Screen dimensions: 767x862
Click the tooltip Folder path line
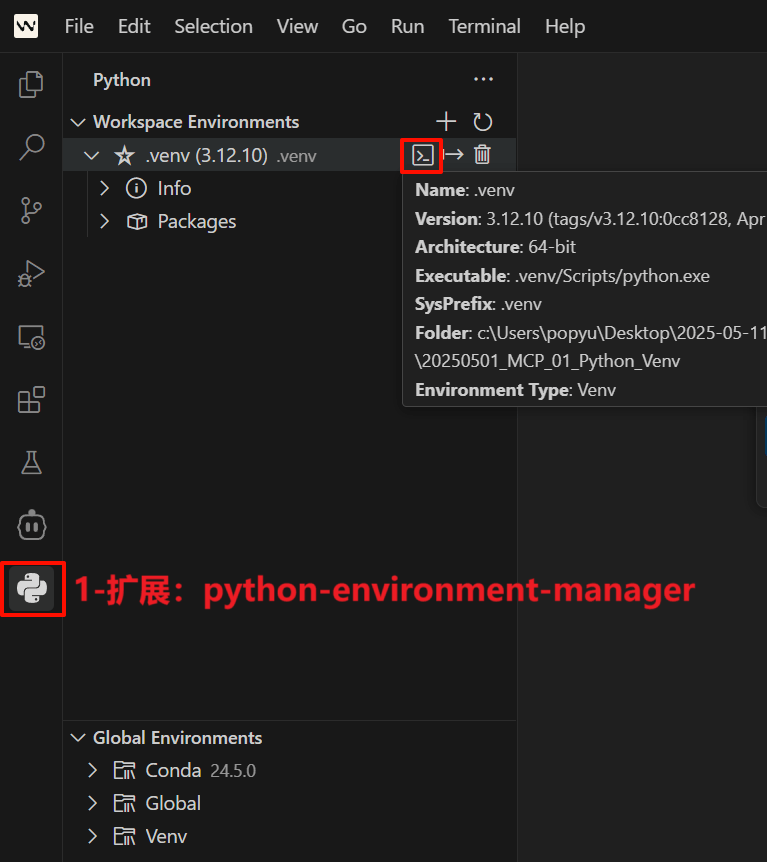(590, 347)
